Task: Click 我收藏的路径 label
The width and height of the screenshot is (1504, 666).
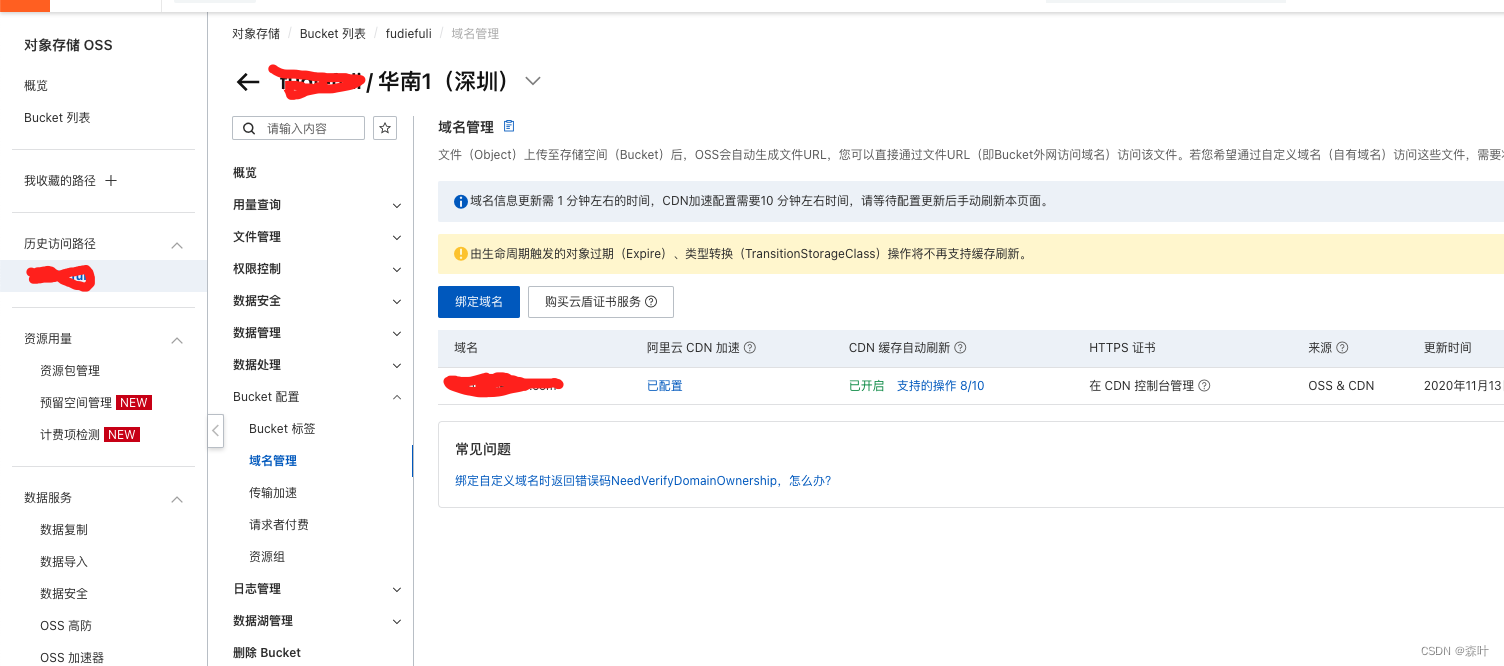Action: [x=60, y=181]
